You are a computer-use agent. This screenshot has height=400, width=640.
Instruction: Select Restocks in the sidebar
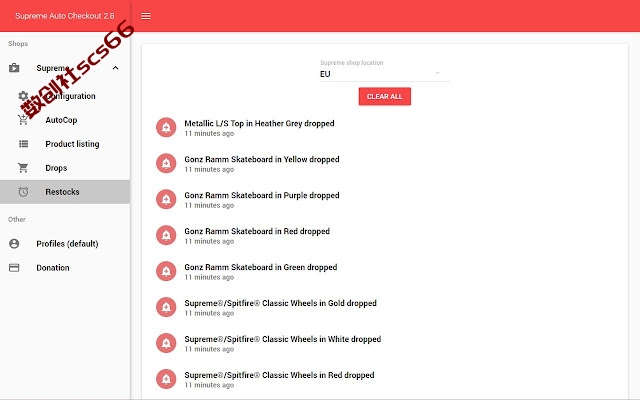[65, 192]
